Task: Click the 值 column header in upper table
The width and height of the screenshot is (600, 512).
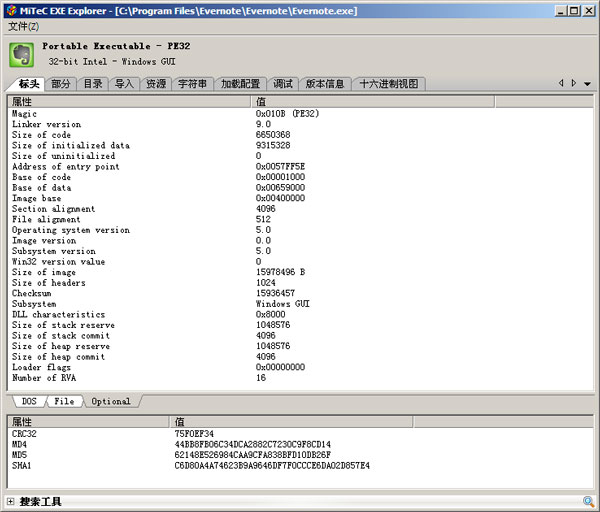Action: [x=373, y=101]
